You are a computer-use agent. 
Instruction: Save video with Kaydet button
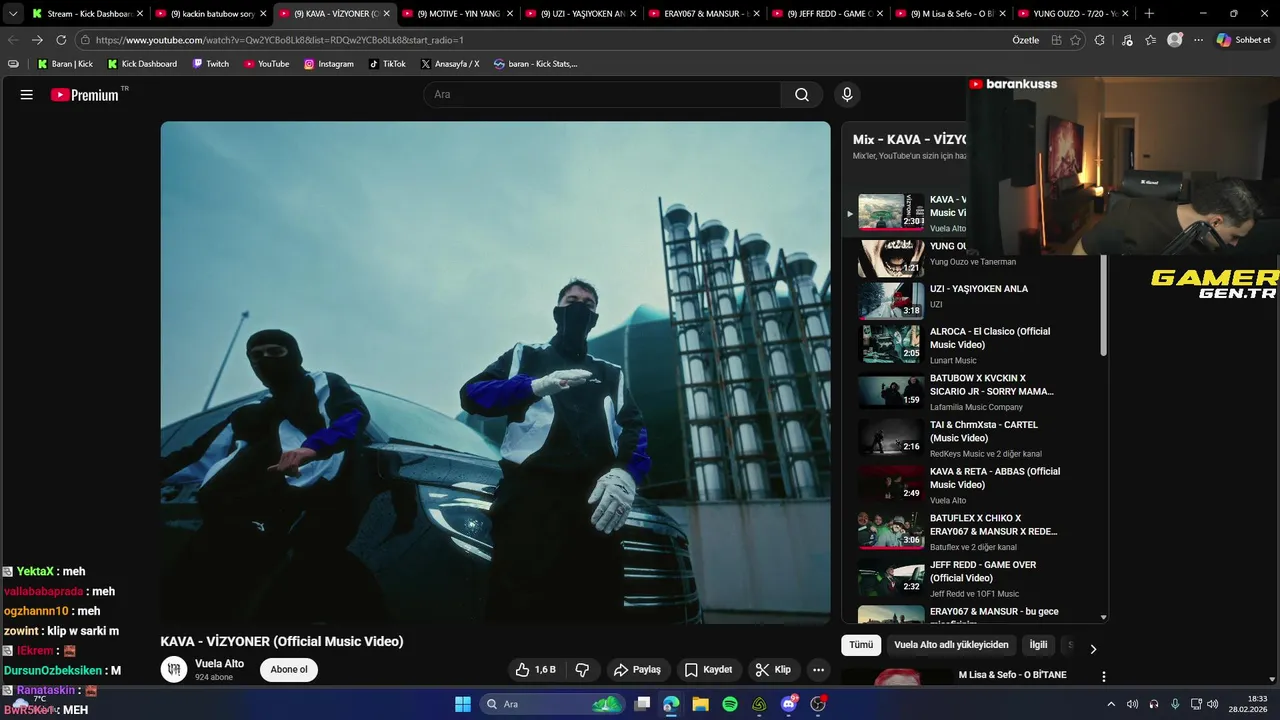708,670
